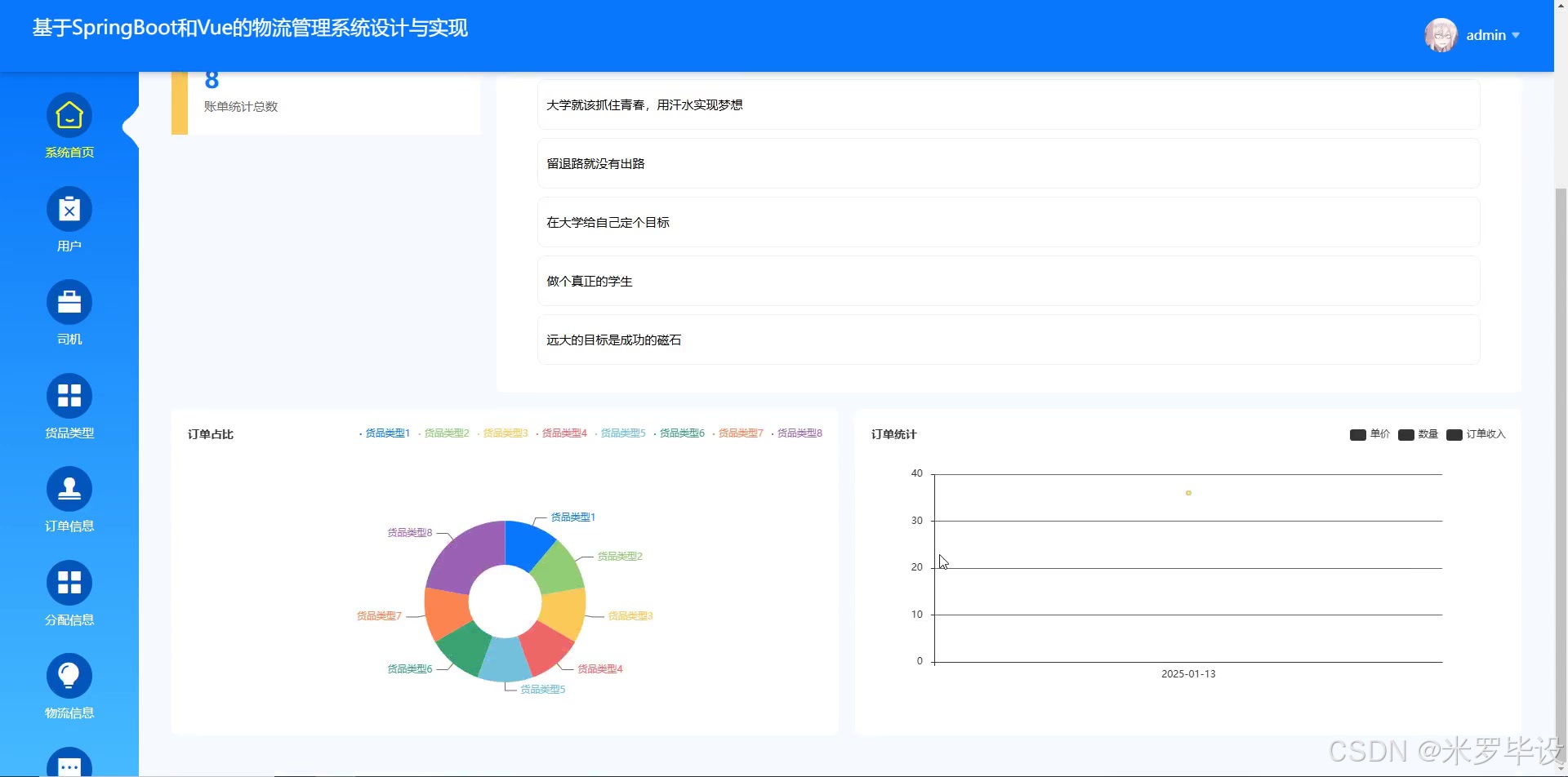Open the 司机 briefcase icon

[69, 302]
